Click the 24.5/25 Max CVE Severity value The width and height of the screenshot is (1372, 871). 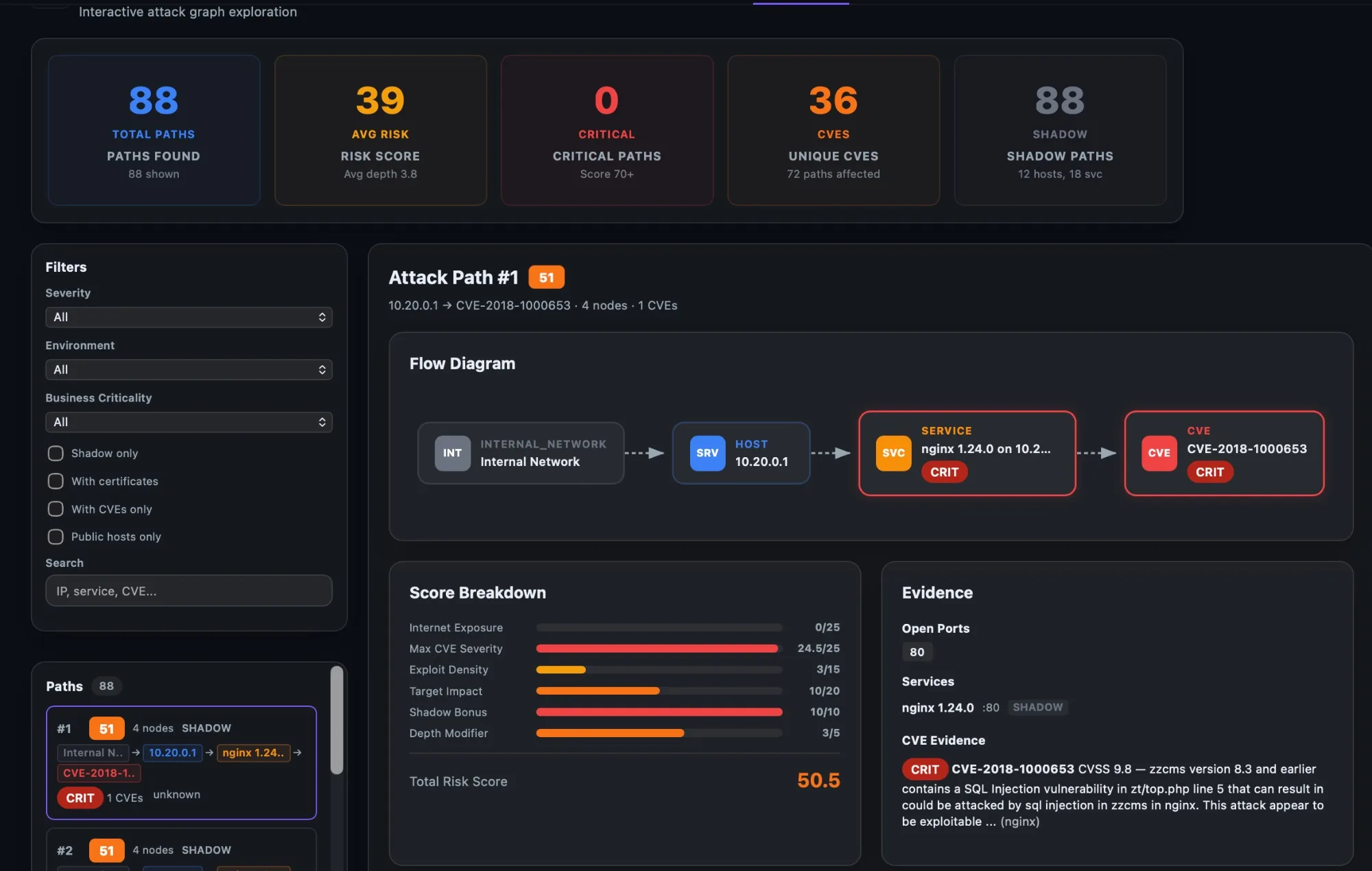[x=818, y=649]
